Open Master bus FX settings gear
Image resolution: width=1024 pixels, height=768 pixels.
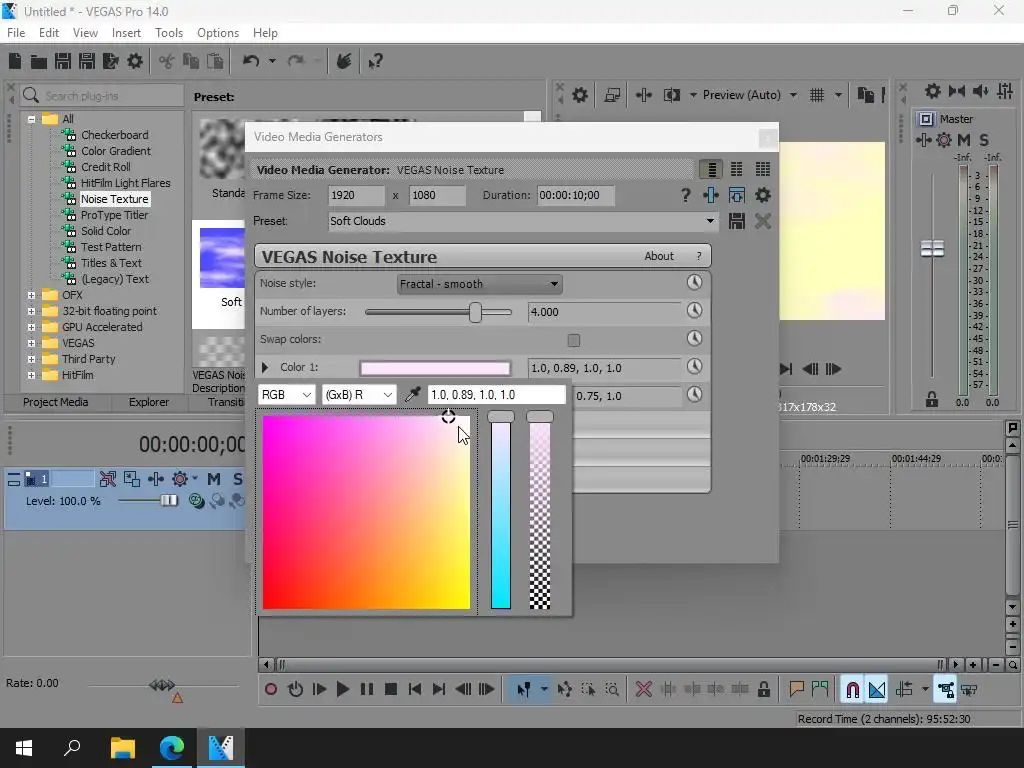coord(944,140)
